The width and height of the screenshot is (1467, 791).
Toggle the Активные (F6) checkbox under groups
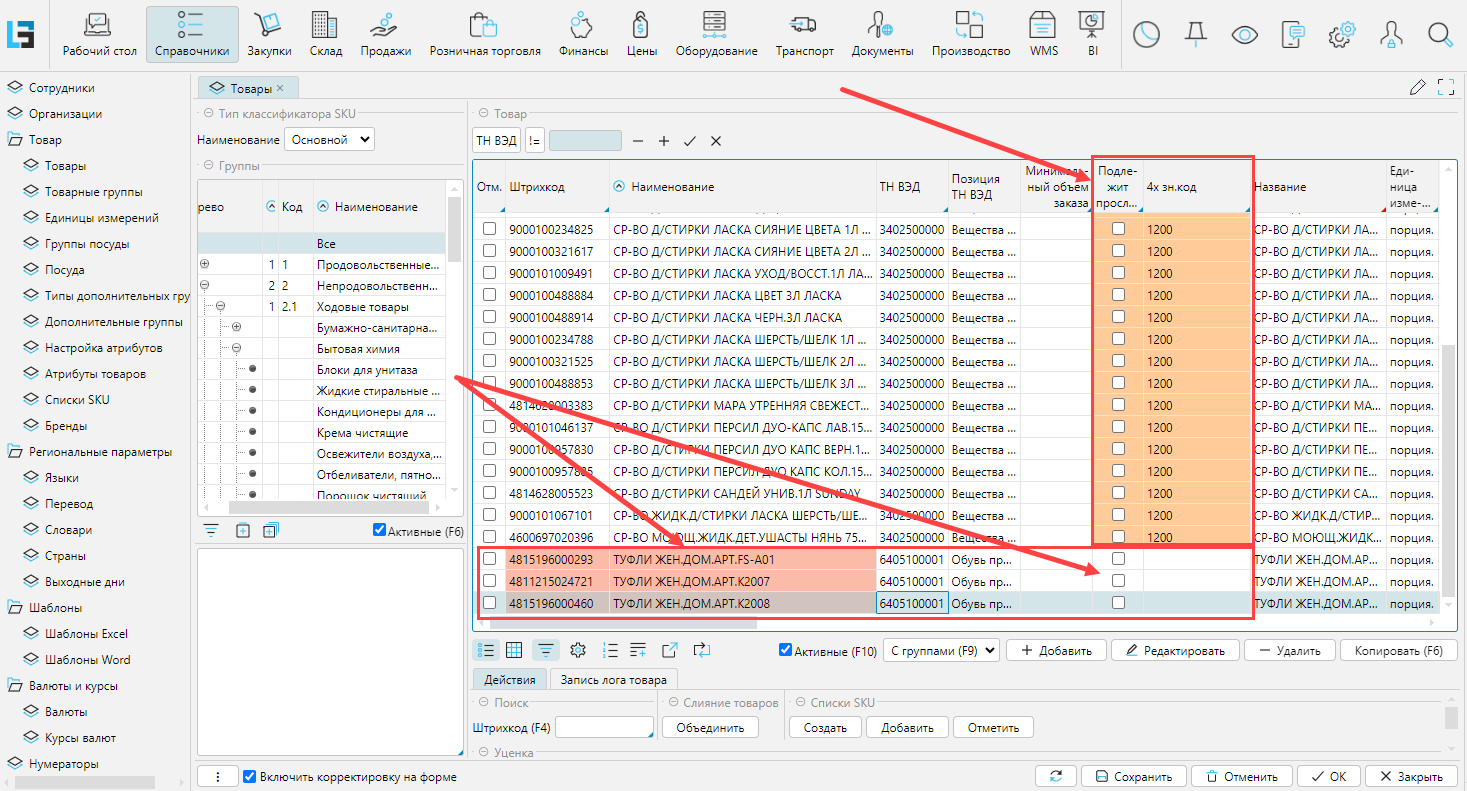(379, 531)
